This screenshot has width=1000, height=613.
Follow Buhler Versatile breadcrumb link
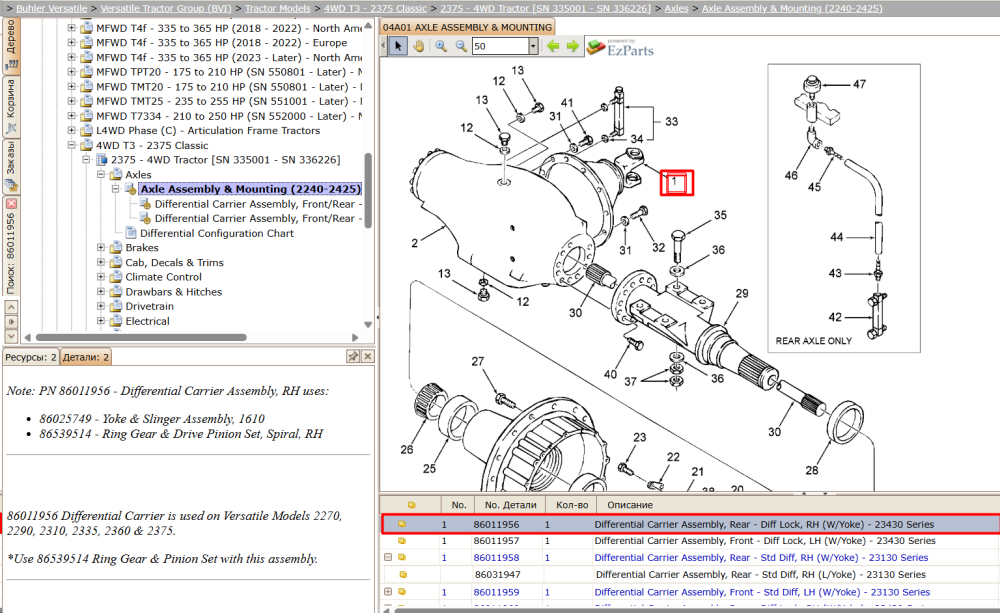pyautogui.click(x=52, y=8)
